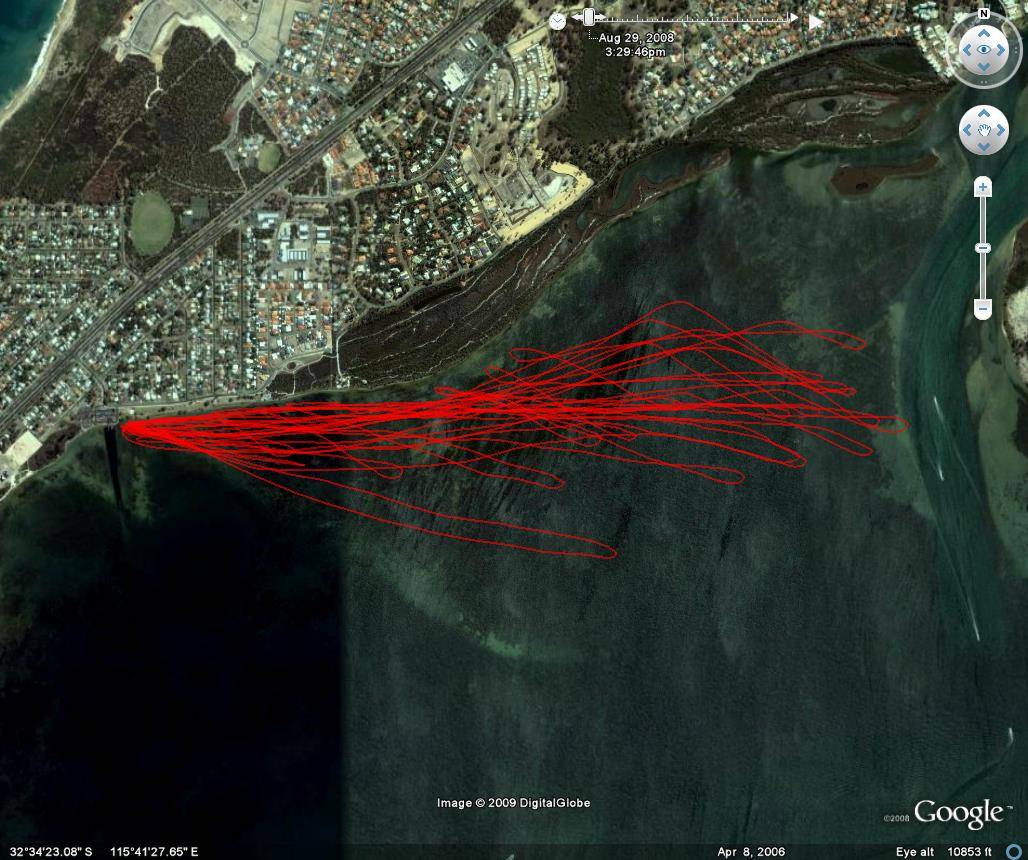Zoom out using the bottom minus button
1028x860 pixels.
983,309
